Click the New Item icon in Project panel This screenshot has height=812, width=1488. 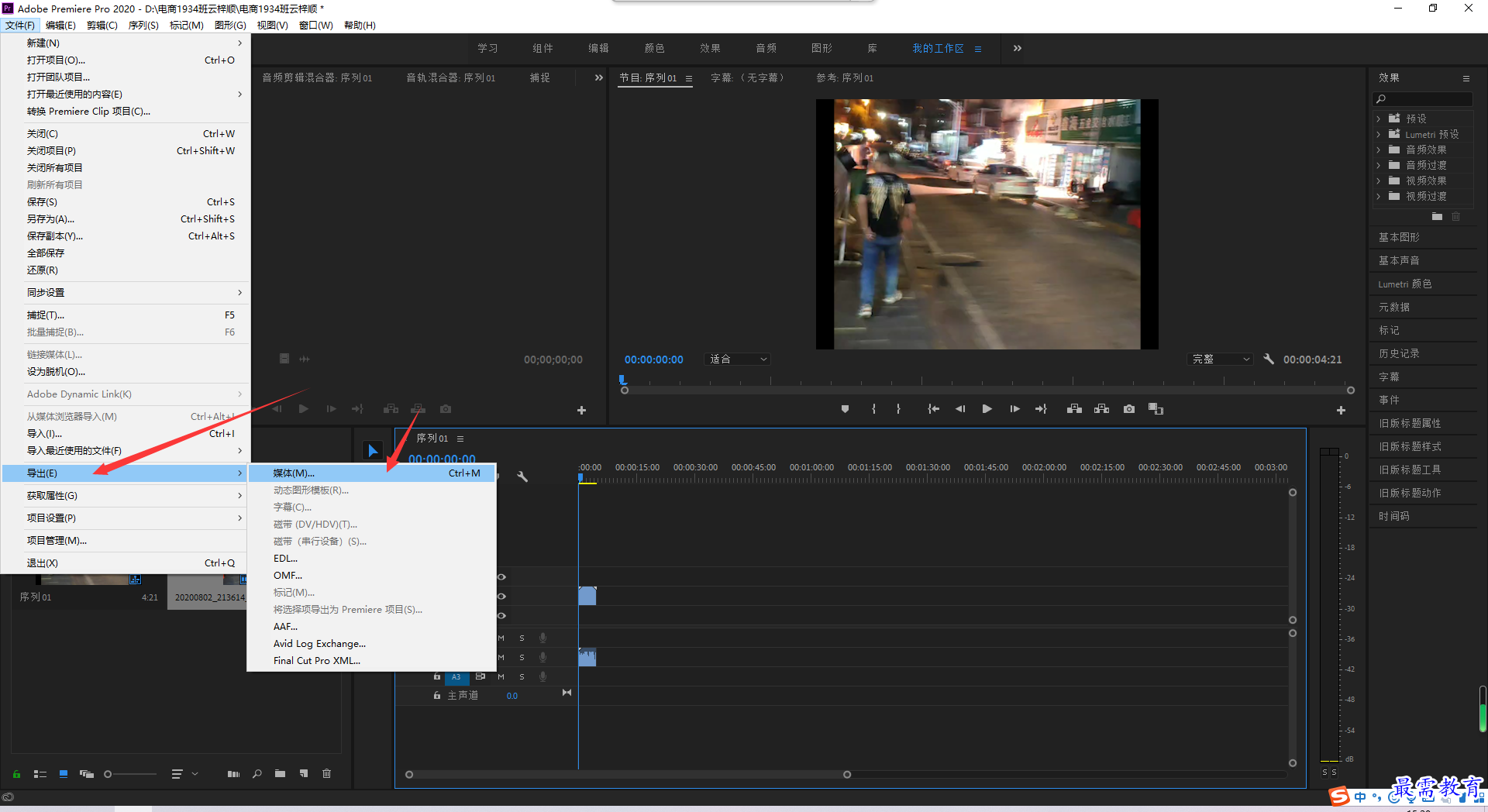click(304, 773)
